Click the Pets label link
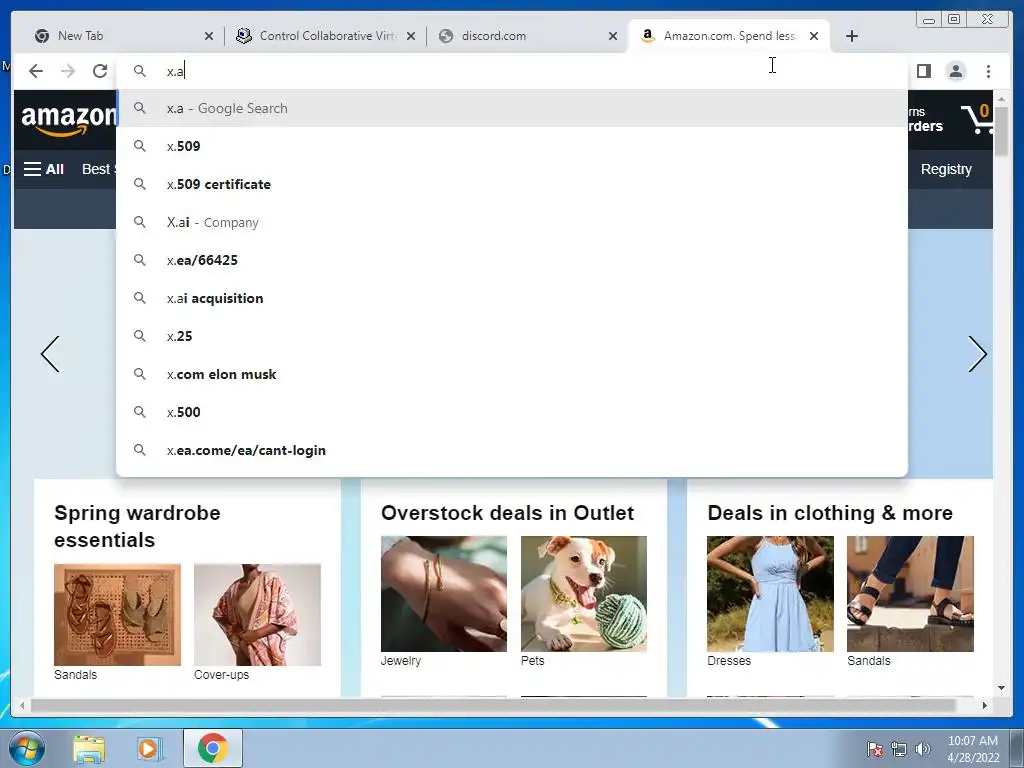Image resolution: width=1024 pixels, height=768 pixels. 532,660
